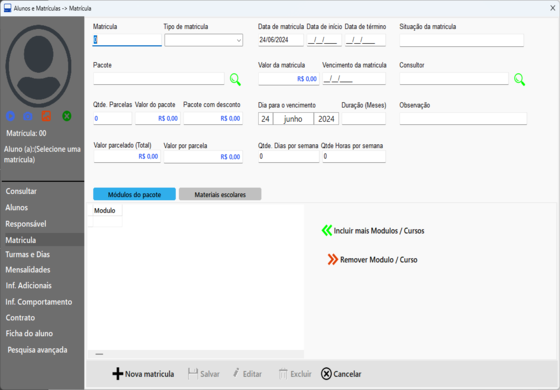The height and width of the screenshot is (390, 560).
Task: Open Mensalidades in the sidebar
Action: pyautogui.click(x=28, y=270)
